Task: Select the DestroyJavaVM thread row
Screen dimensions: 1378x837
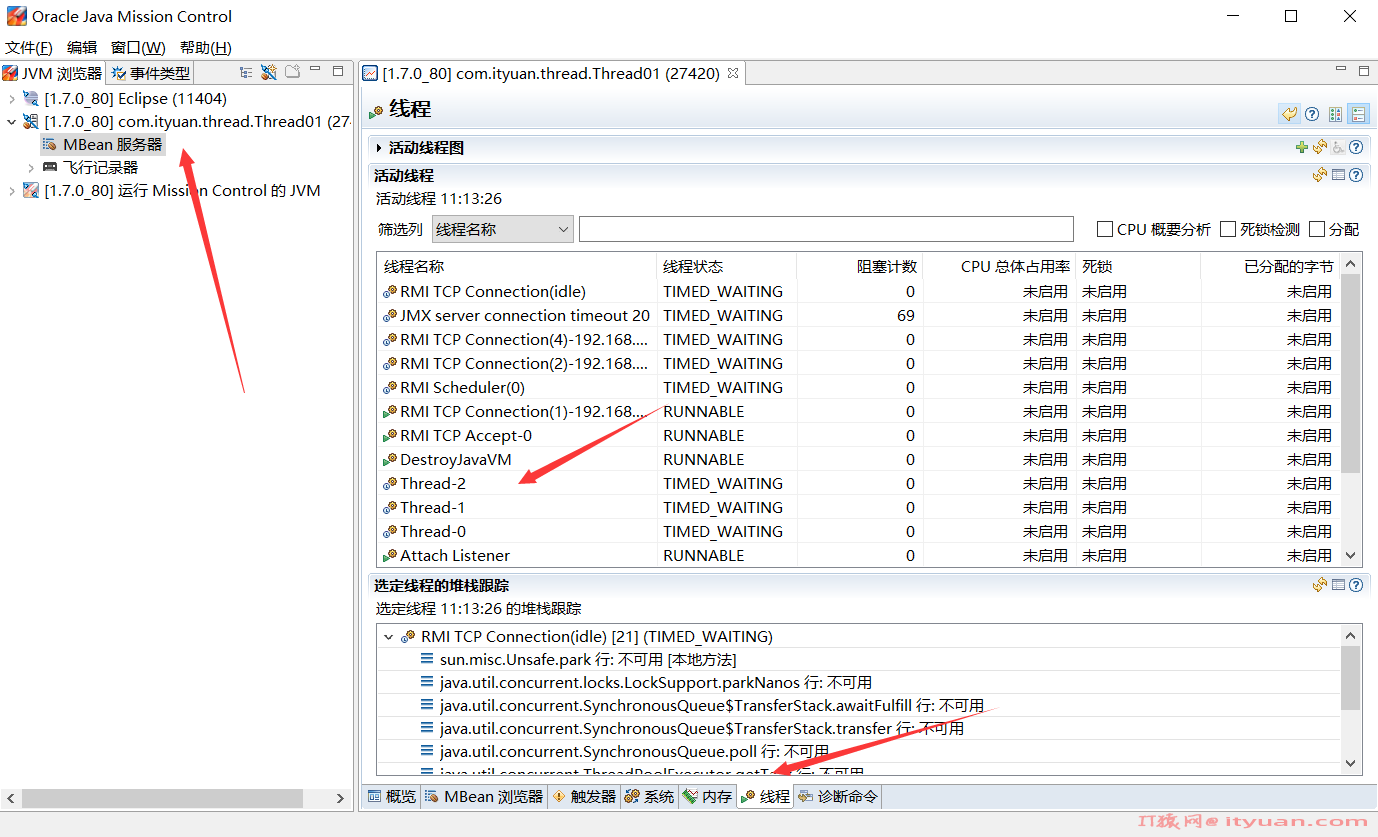Action: point(858,460)
